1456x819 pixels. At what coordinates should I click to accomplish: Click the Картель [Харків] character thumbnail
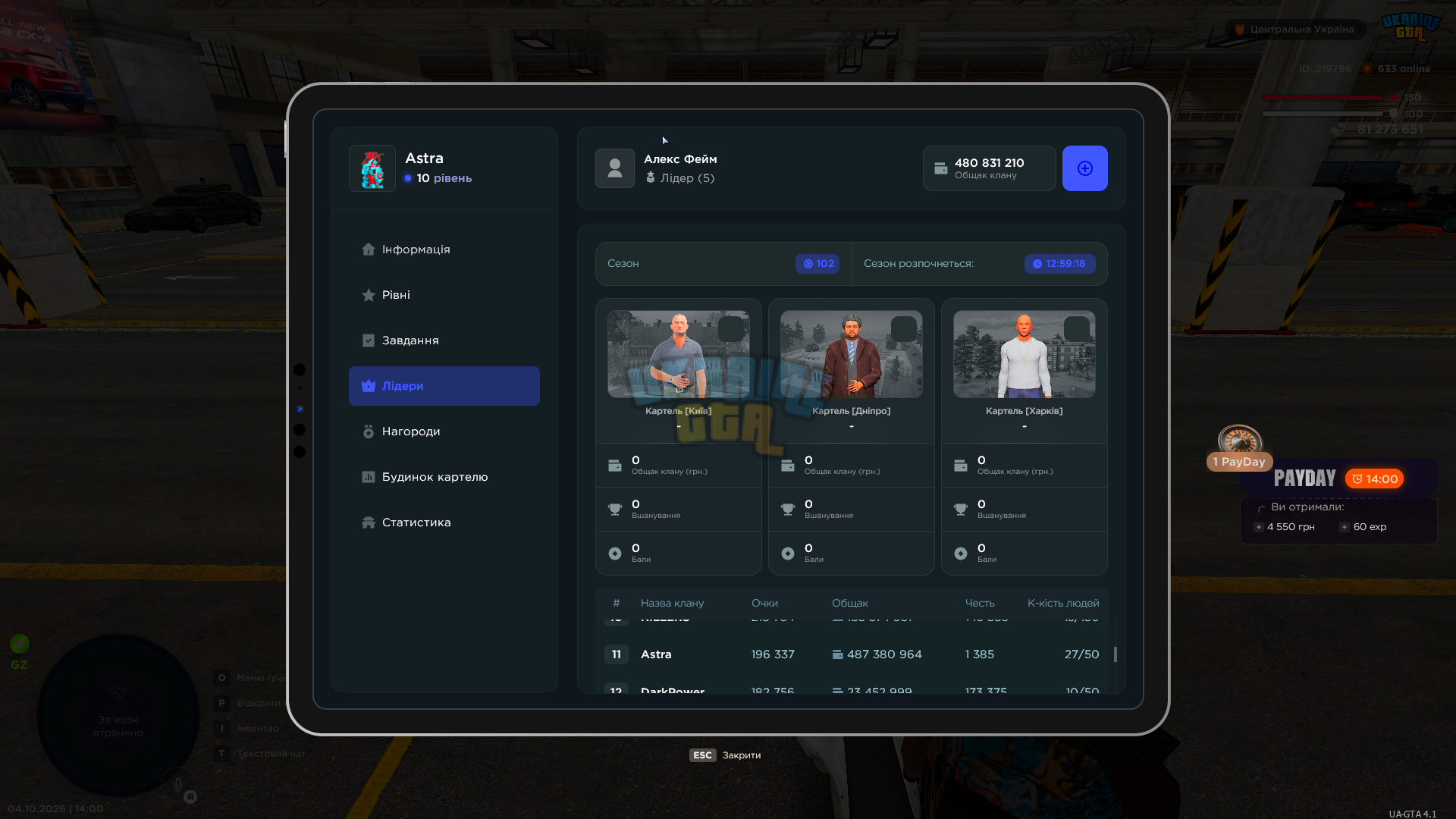(x=1025, y=354)
